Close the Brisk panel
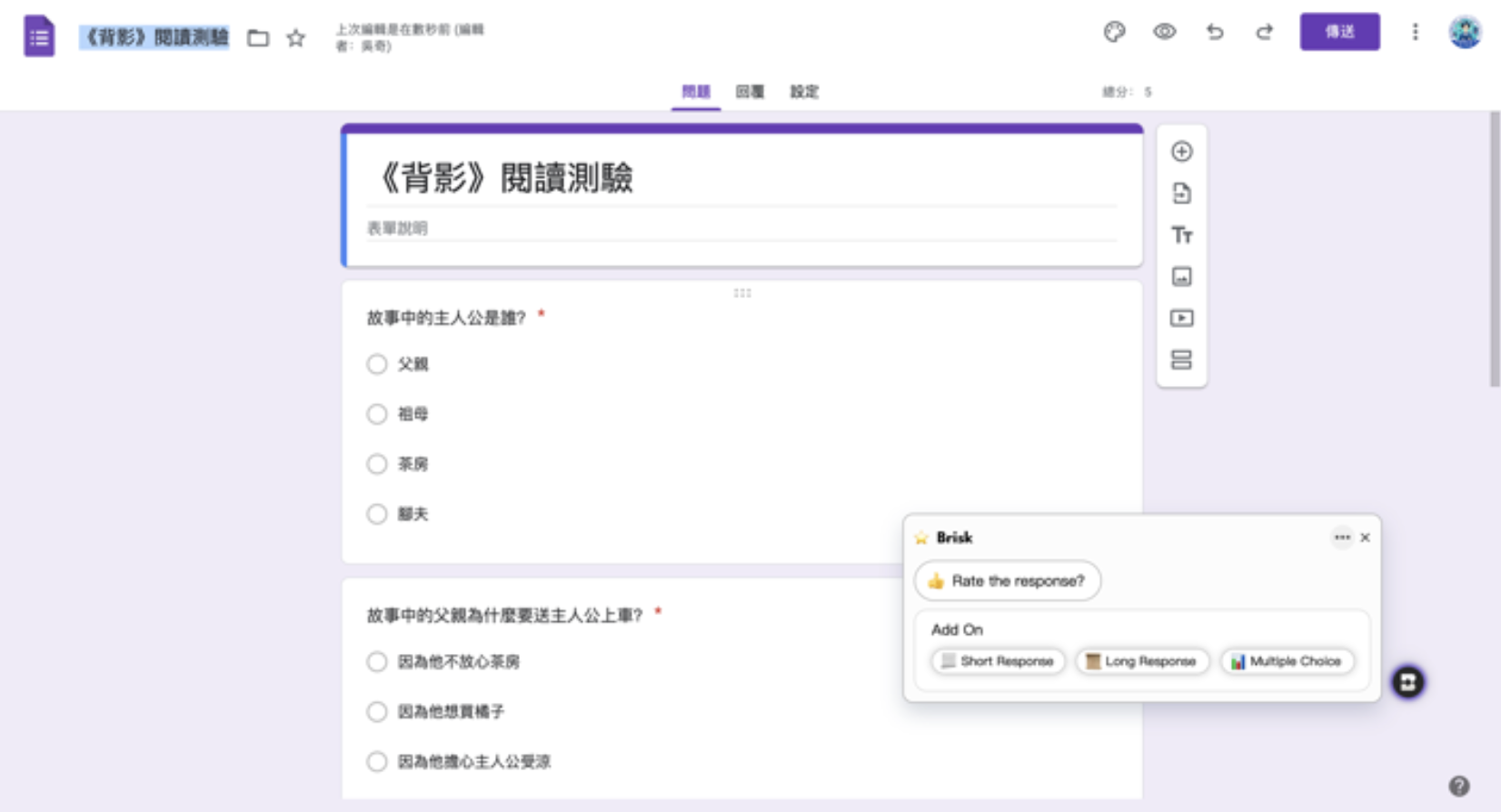This screenshot has width=1501, height=812. click(x=1365, y=538)
